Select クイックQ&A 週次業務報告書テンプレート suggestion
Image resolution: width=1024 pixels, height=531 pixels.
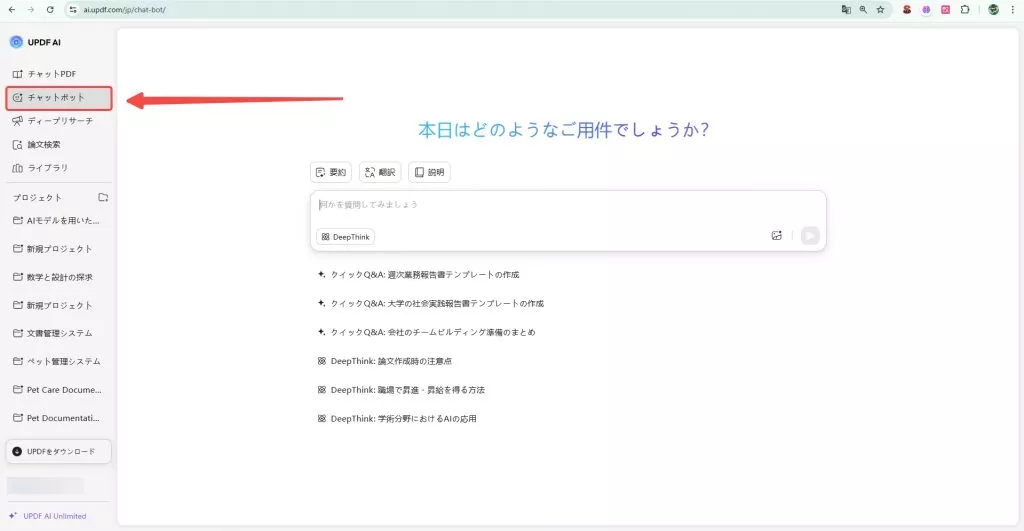[x=418, y=275]
